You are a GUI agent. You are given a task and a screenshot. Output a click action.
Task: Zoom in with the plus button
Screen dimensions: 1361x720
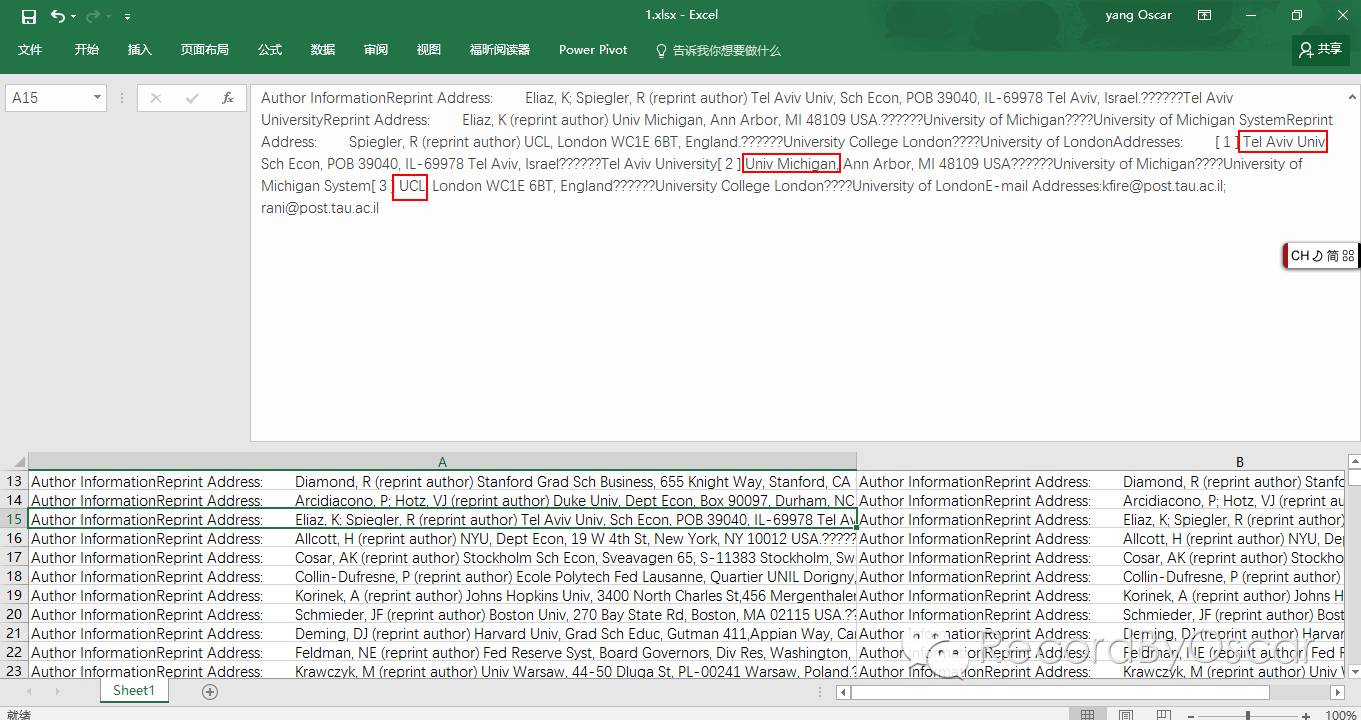pos(1306,715)
